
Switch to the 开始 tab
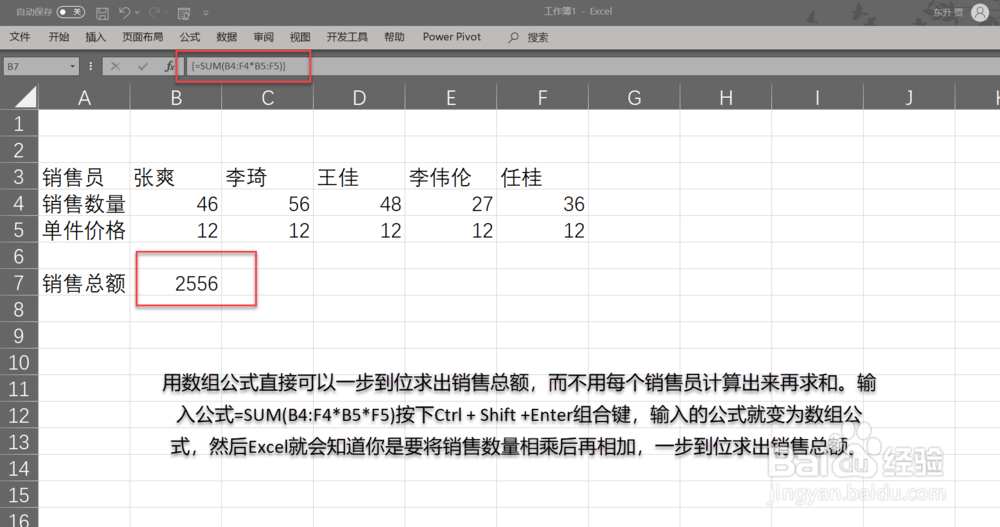59,37
